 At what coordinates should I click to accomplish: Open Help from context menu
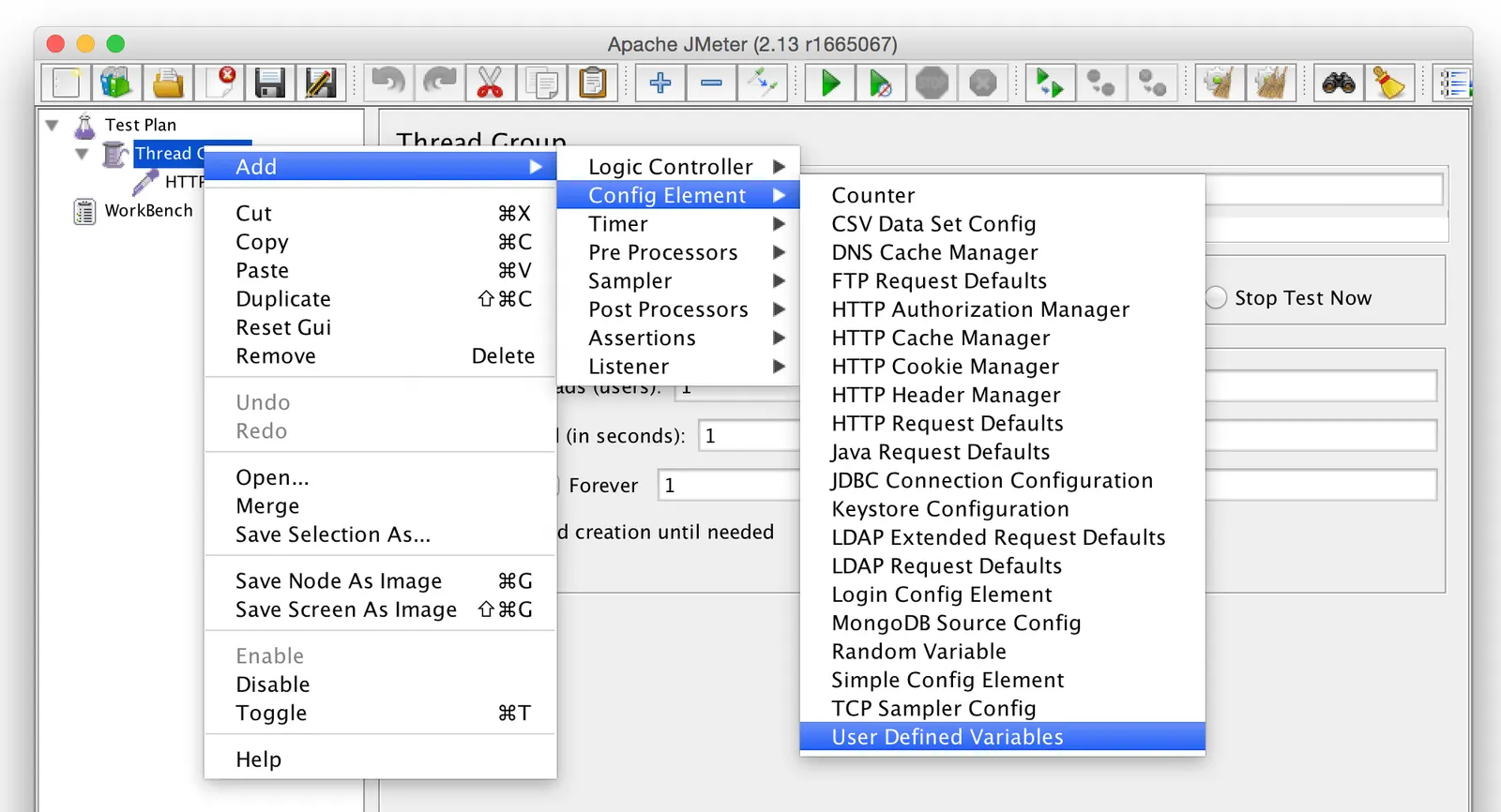(380, 759)
